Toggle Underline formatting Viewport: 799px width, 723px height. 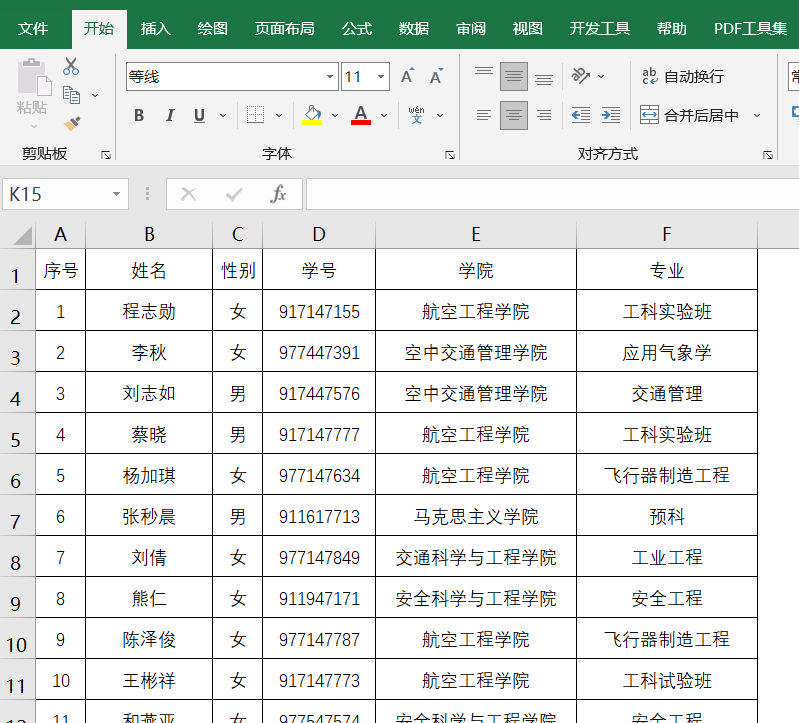click(199, 116)
